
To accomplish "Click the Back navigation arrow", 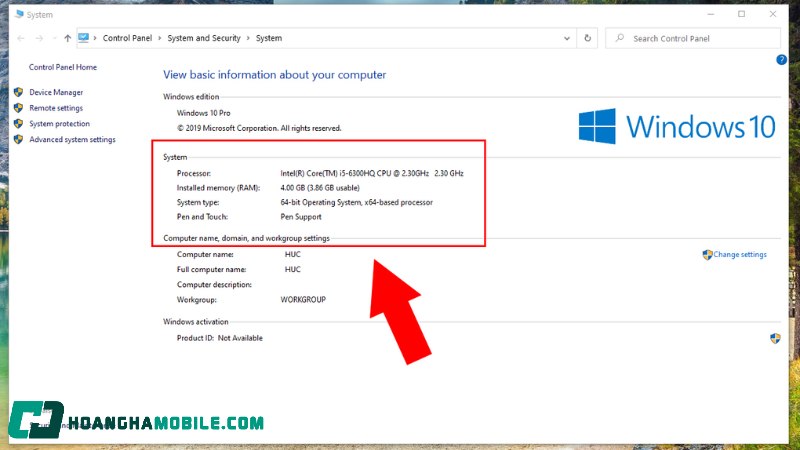I will point(21,38).
